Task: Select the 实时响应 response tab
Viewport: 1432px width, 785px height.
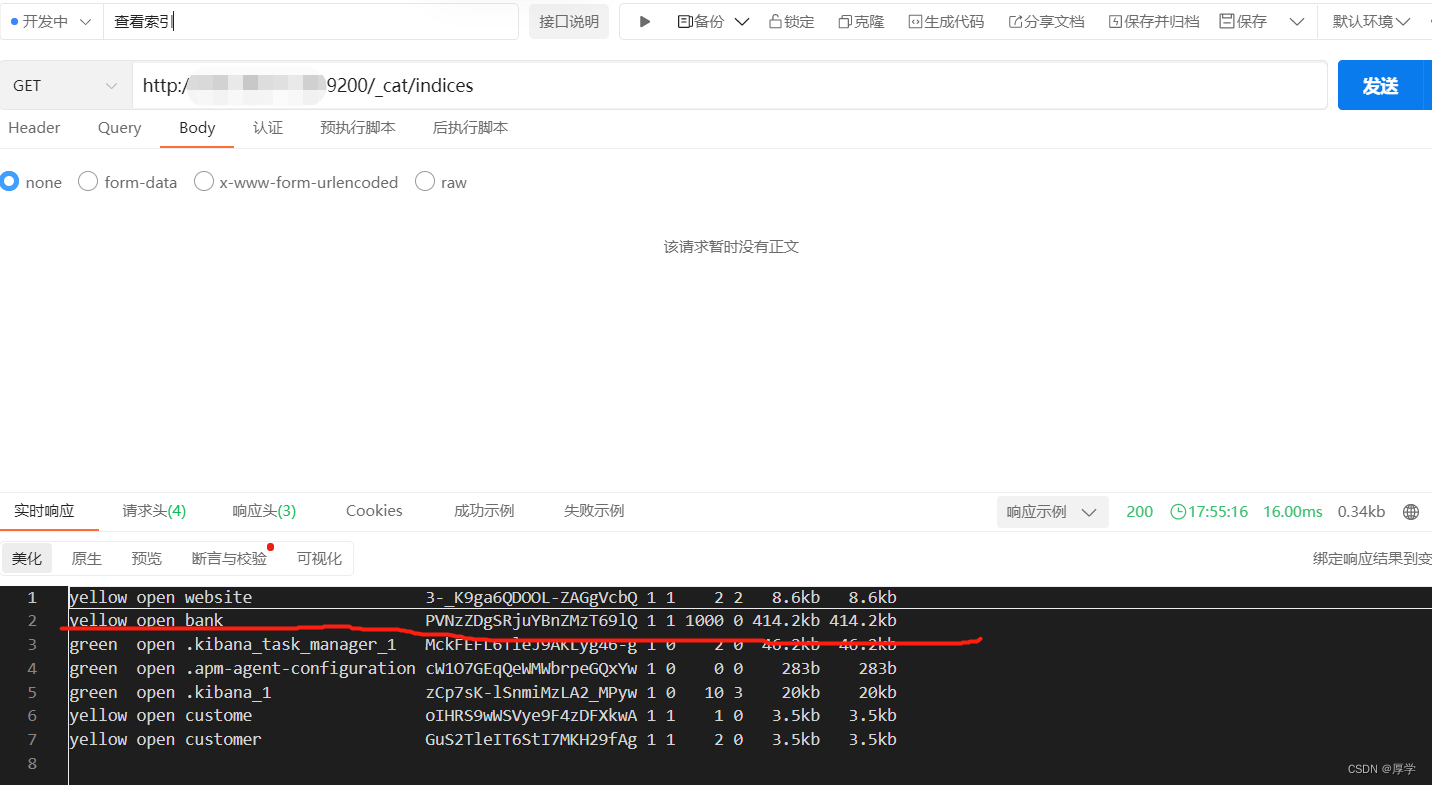Action: coord(44,511)
